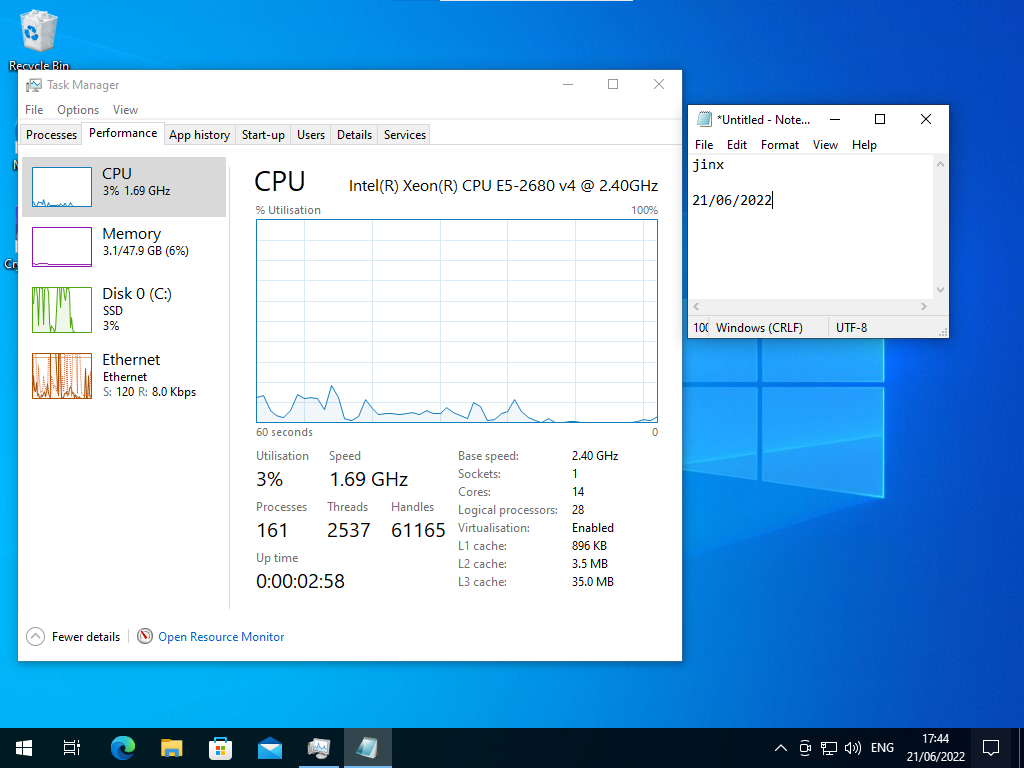This screenshot has height=769, width=1024.
Task: Open Task Manager Options menu
Action: coord(78,110)
